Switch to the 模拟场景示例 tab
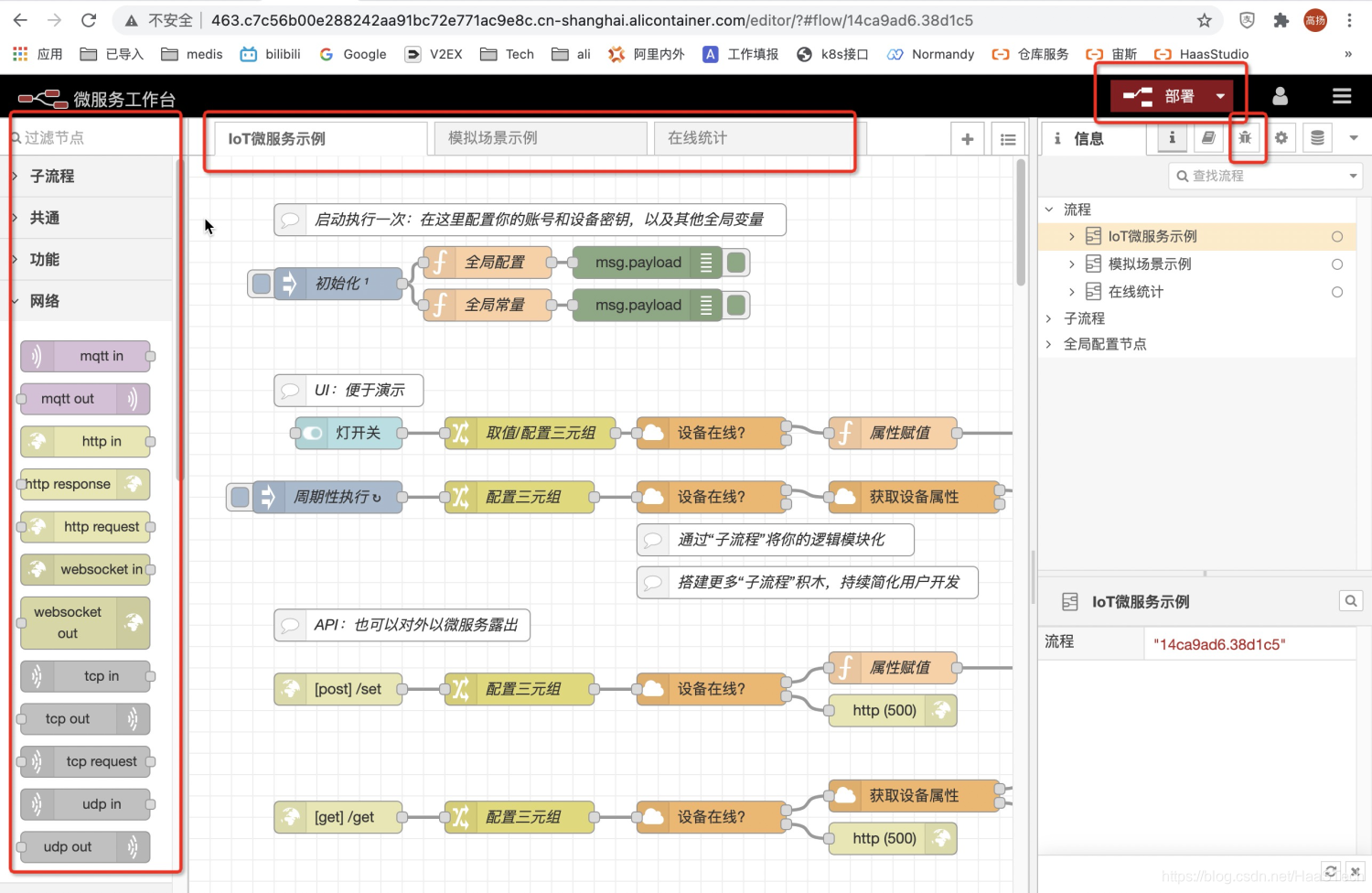Screen dimensions: 1372x893 click(541, 138)
